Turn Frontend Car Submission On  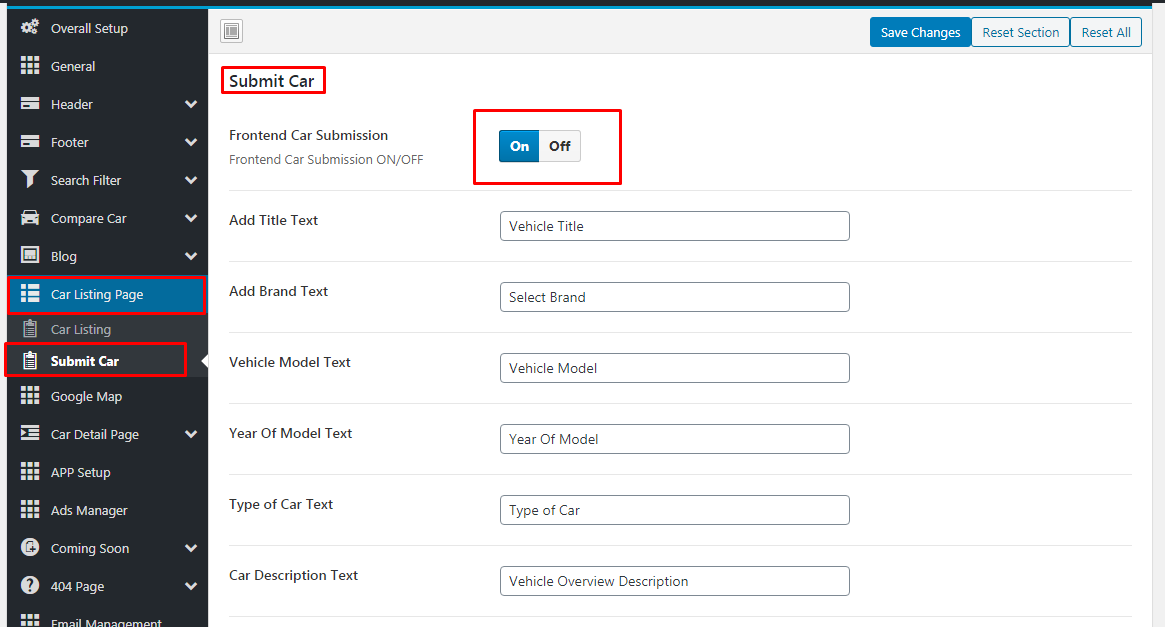click(519, 146)
